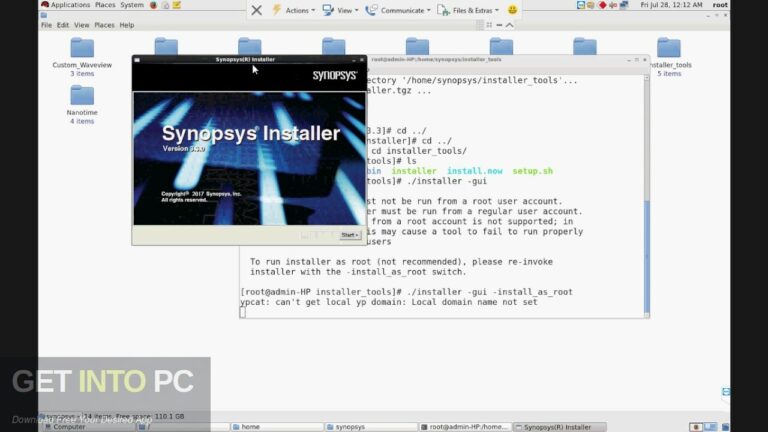The height and width of the screenshot is (432, 768).
Task: Open the Communicate dropdown in remote toolbar
Action: (x=398, y=10)
